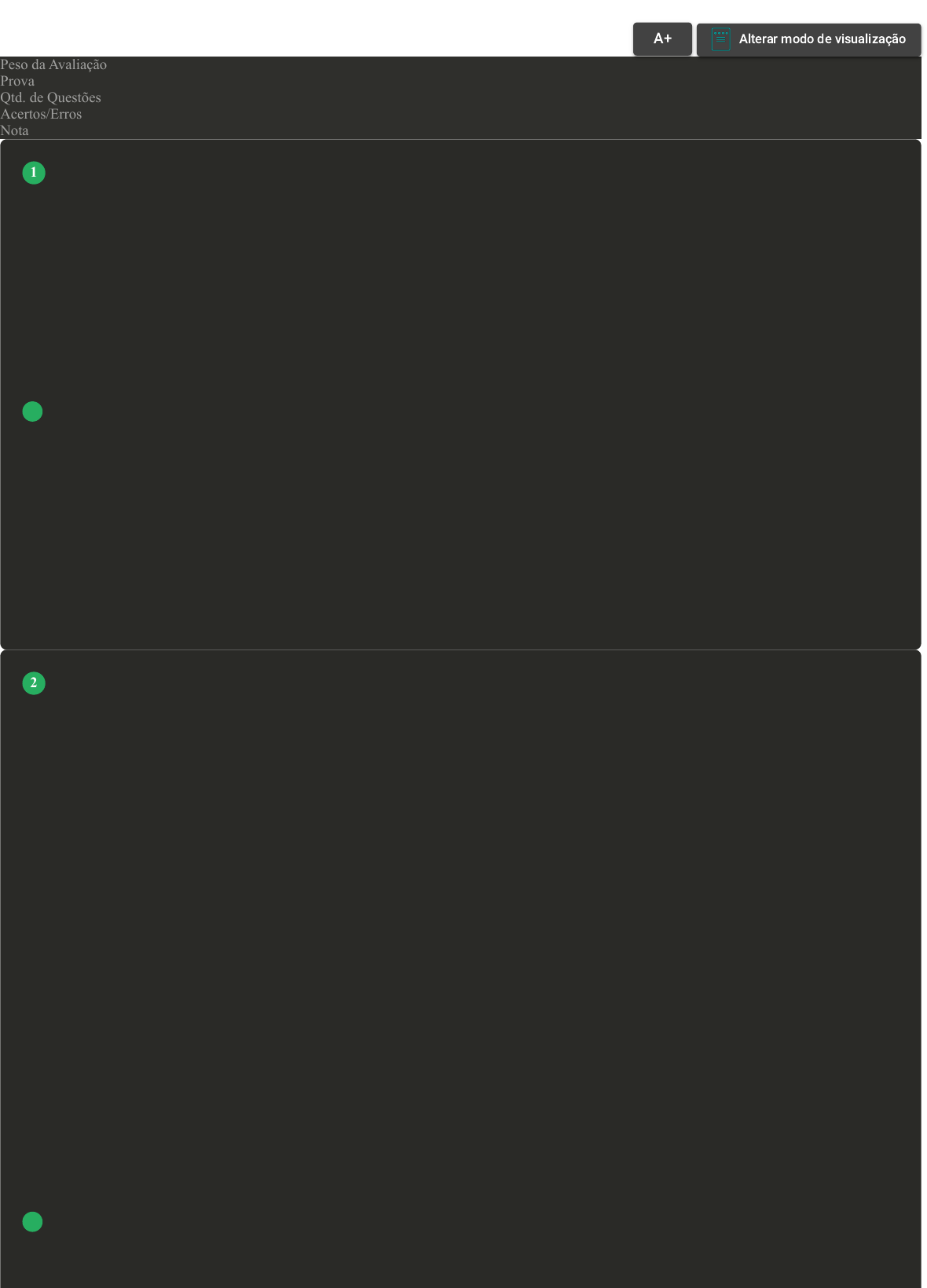Click the green answer marker in question 1

tap(32, 412)
